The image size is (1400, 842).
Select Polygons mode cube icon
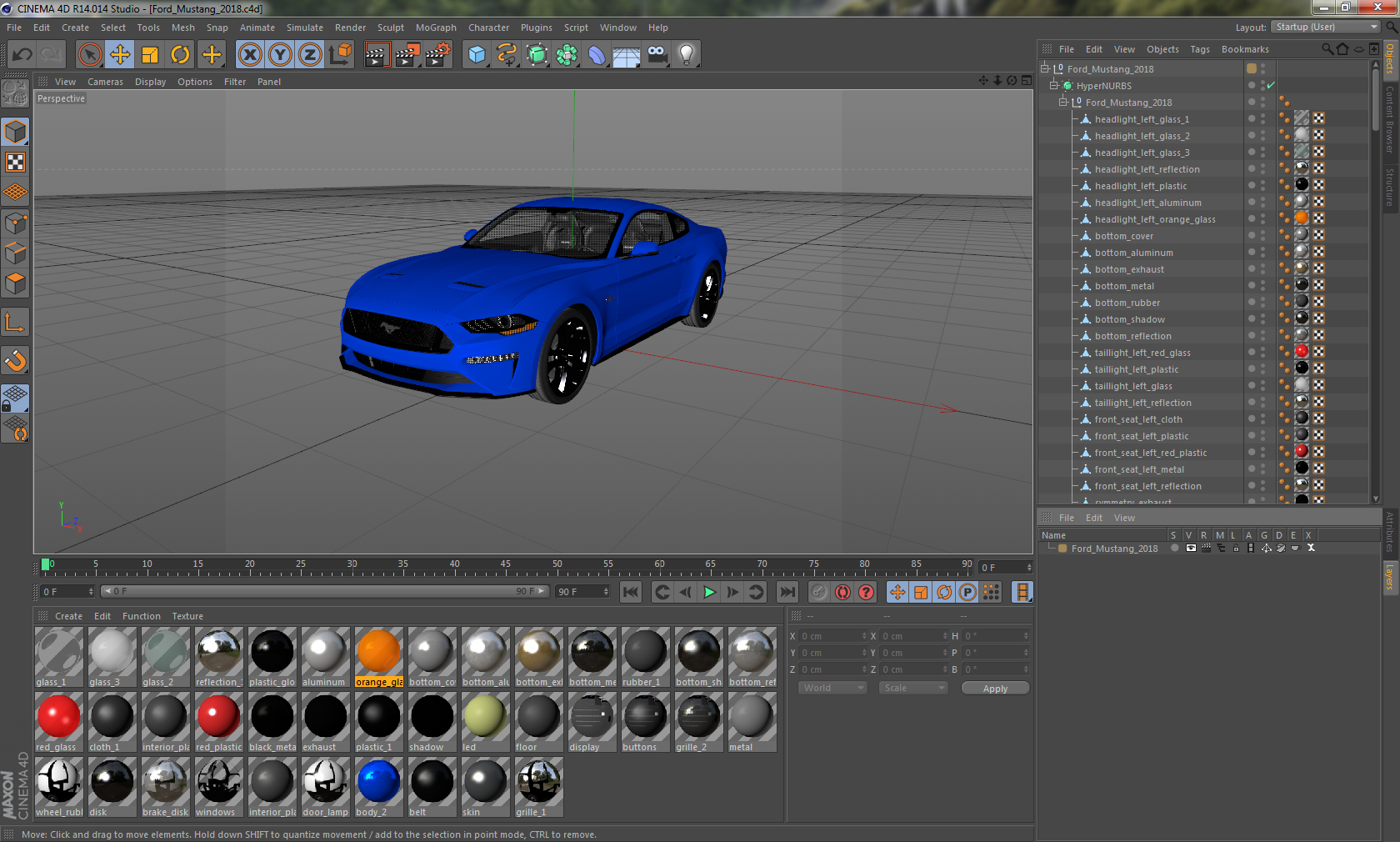15,283
